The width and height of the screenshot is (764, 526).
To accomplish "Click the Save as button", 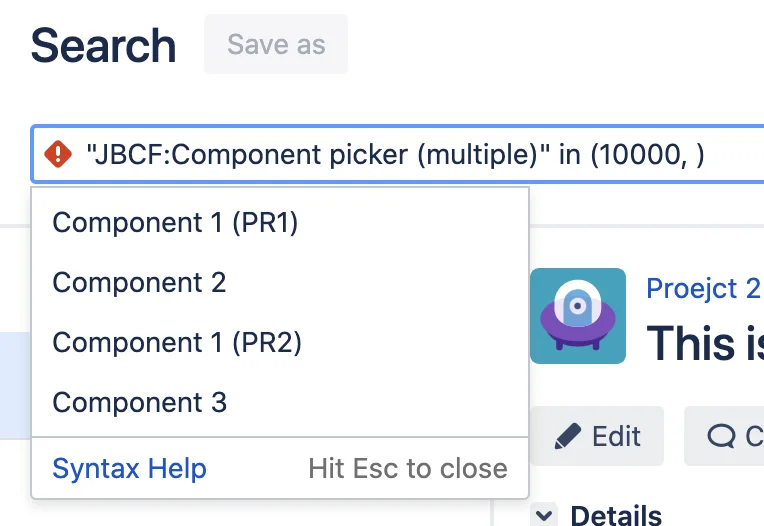I will coord(276,44).
